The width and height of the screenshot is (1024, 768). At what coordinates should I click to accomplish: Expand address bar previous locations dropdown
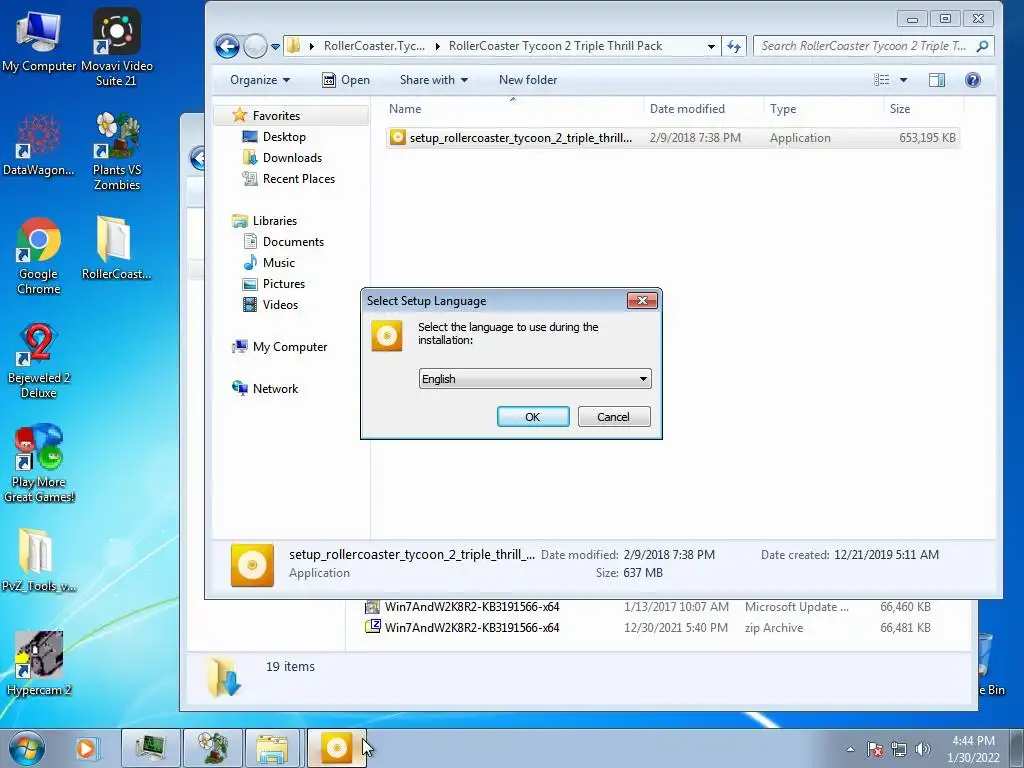(711, 46)
